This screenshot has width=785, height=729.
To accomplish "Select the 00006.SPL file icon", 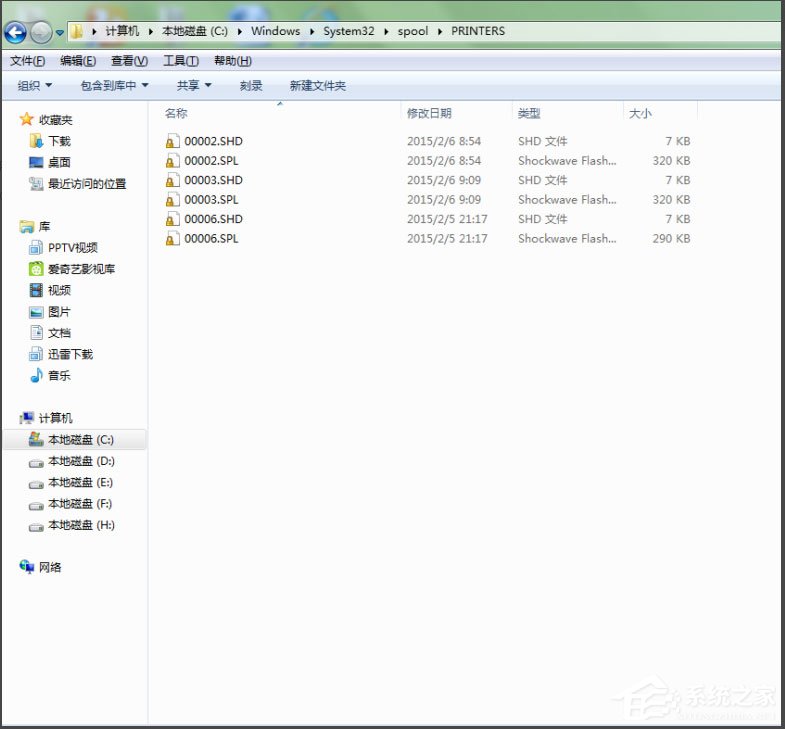I will [173, 239].
